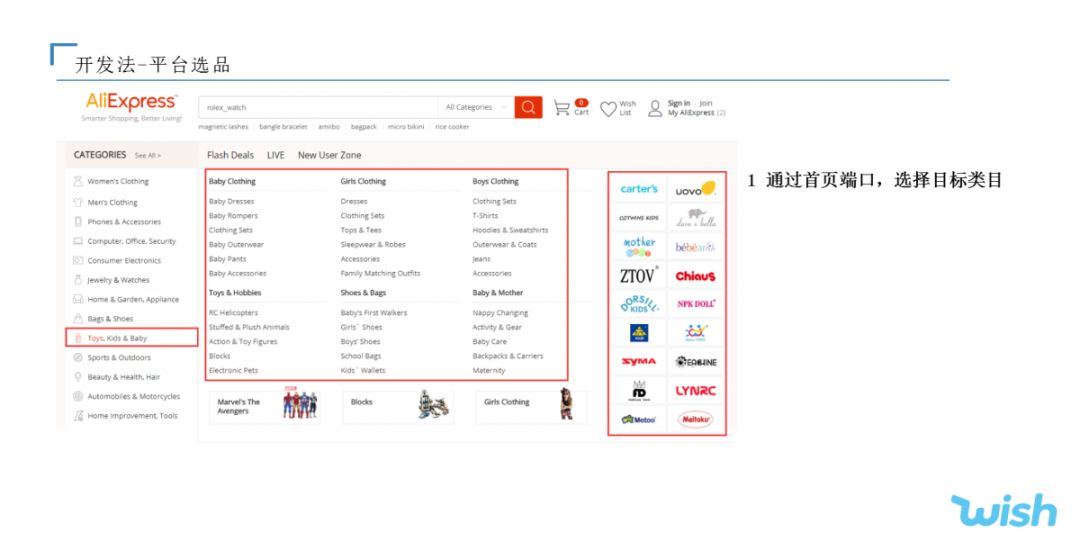
Task: Select the ZTOV brand logo
Action: [638, 276]
